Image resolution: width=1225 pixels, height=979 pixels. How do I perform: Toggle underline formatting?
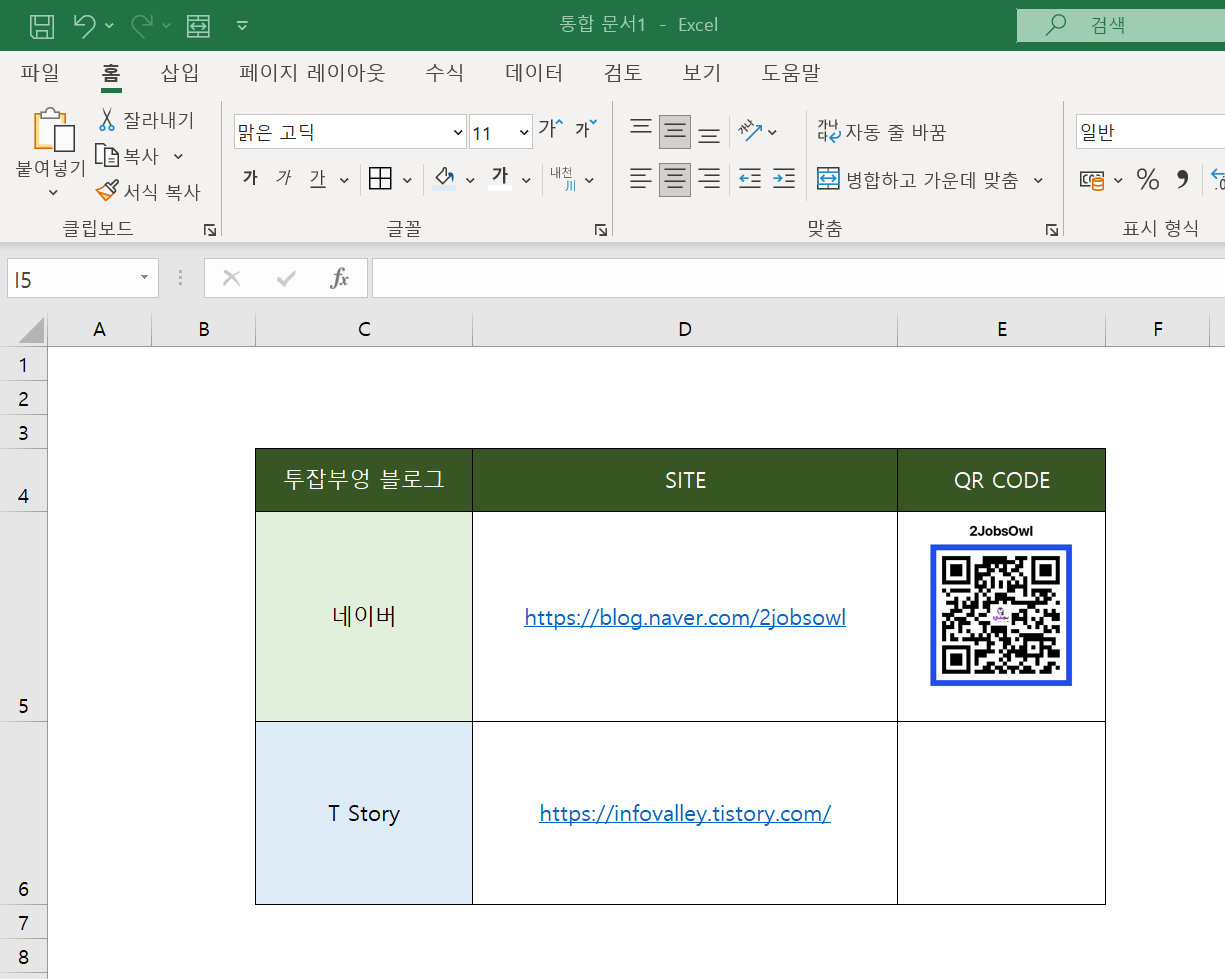[x=318, y=178]
